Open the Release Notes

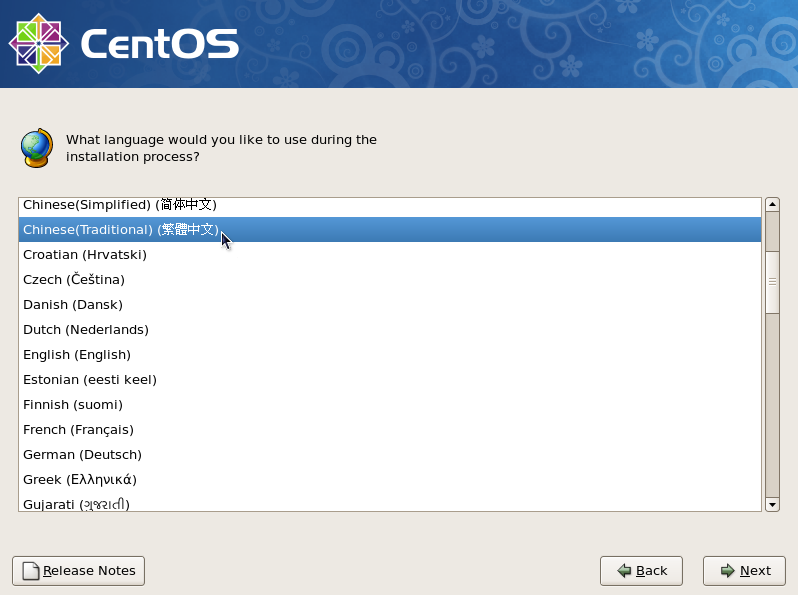point(78,571)
